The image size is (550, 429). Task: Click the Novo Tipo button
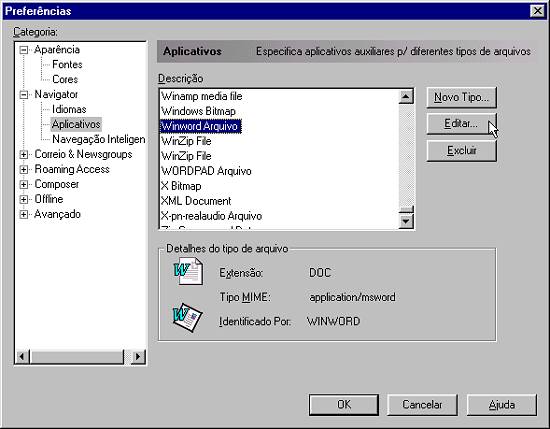pyautogui.click(x=462, y=97)
